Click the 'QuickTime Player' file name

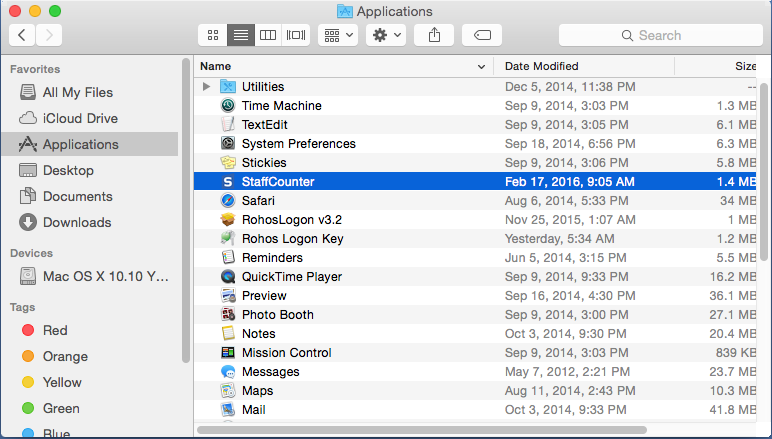pyautogui.click(x=292, y=277)
